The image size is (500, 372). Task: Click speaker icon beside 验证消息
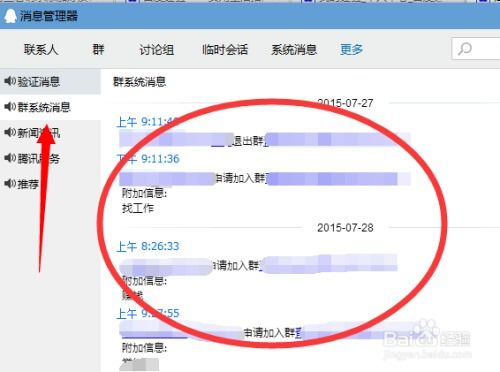tap(10, 81)
